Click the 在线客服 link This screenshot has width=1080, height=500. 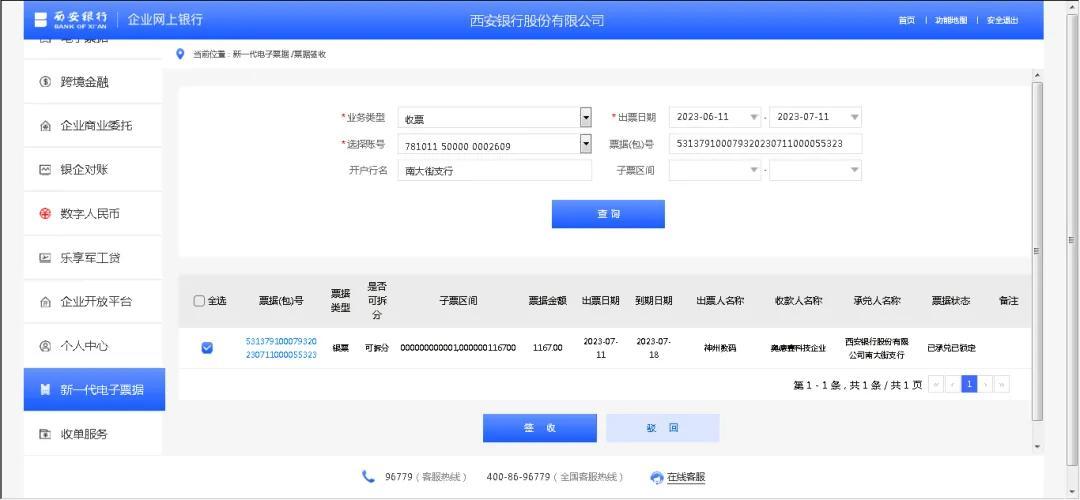[686, 477]
